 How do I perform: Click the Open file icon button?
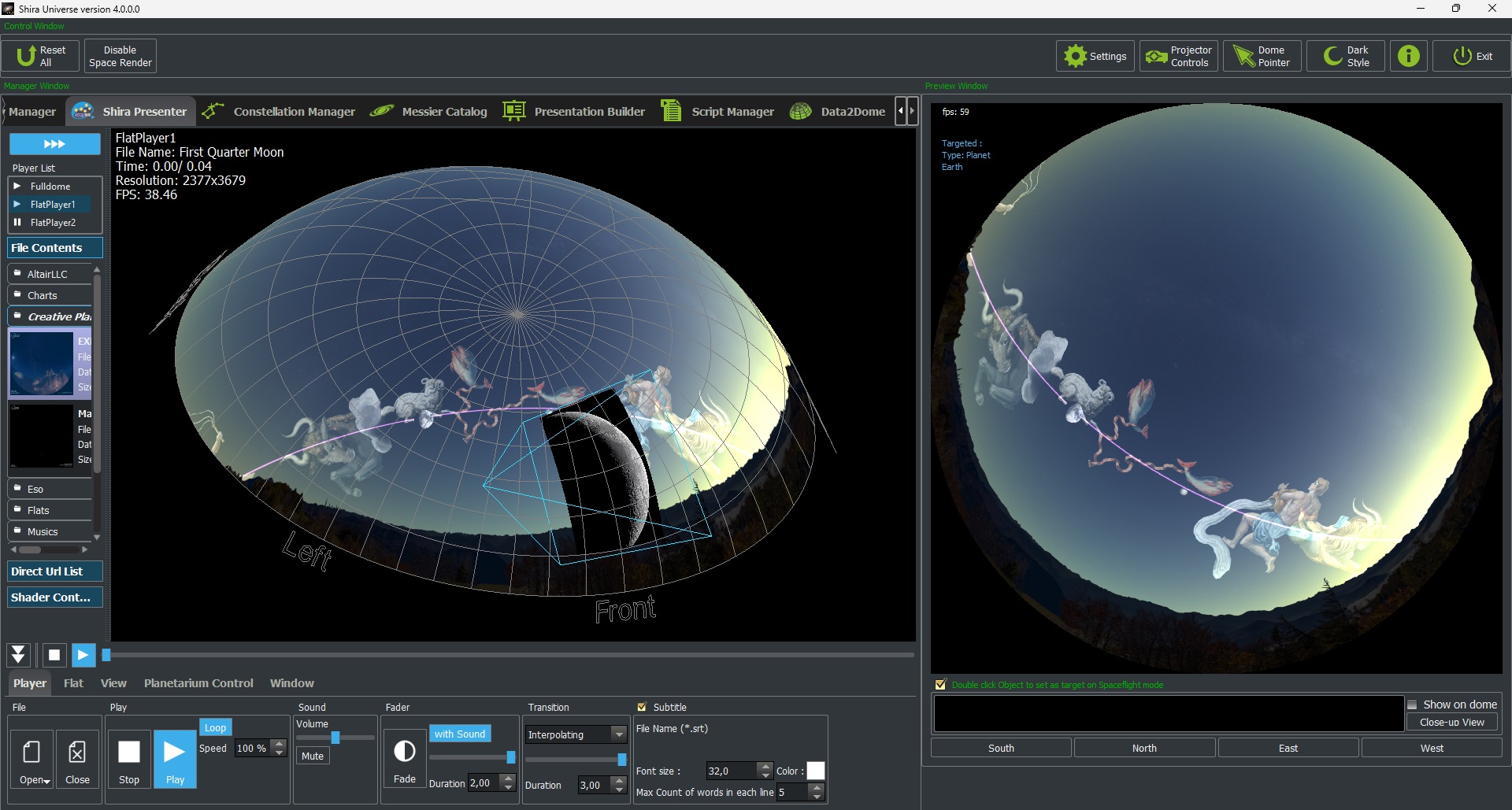(32, 759)
